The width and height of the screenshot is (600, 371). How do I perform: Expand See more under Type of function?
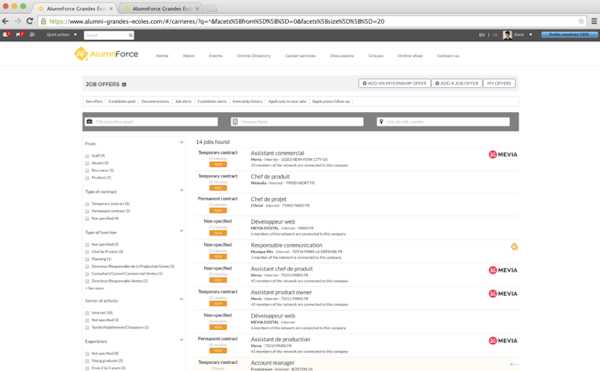[x=95, y=288]
